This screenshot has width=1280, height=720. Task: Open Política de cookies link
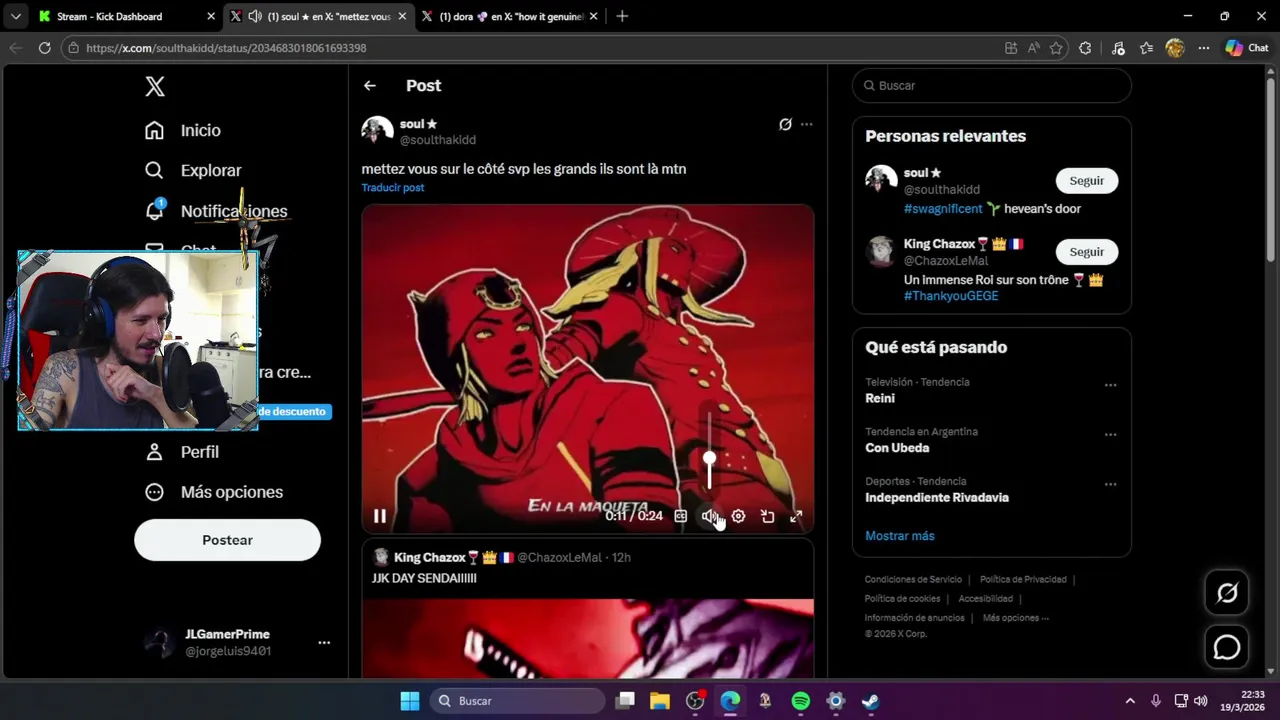point(902,598)
